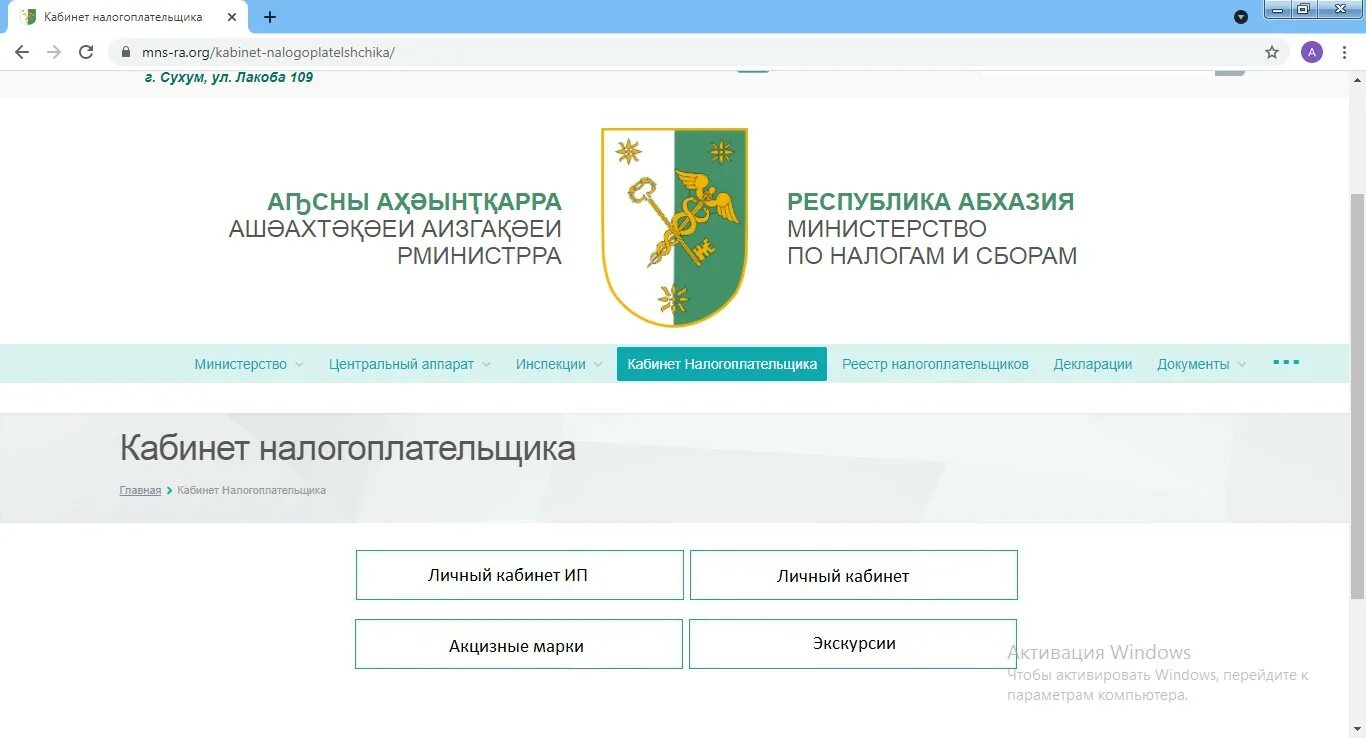The image size is (1366, 738).
Task: Expand the Инспекции menu
Action: click(x=558, y=364)
